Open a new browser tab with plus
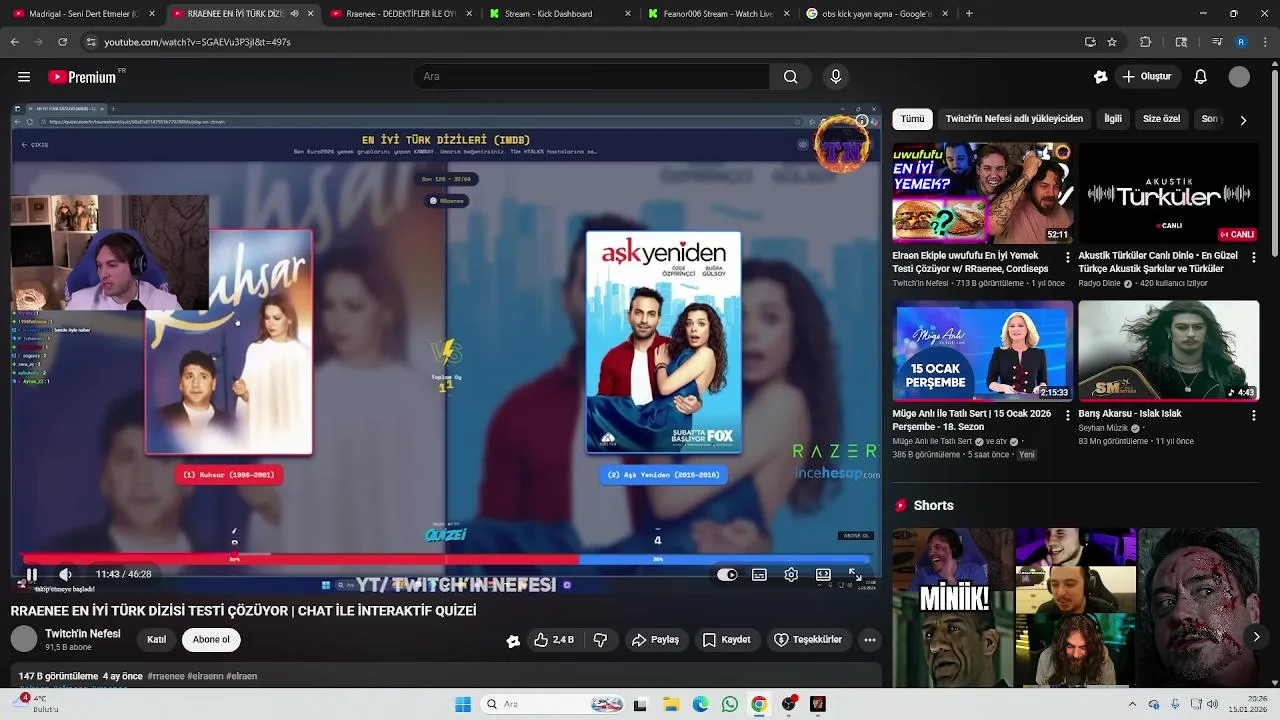Screen dimensions: 1280x720 (x=969, y=14)
